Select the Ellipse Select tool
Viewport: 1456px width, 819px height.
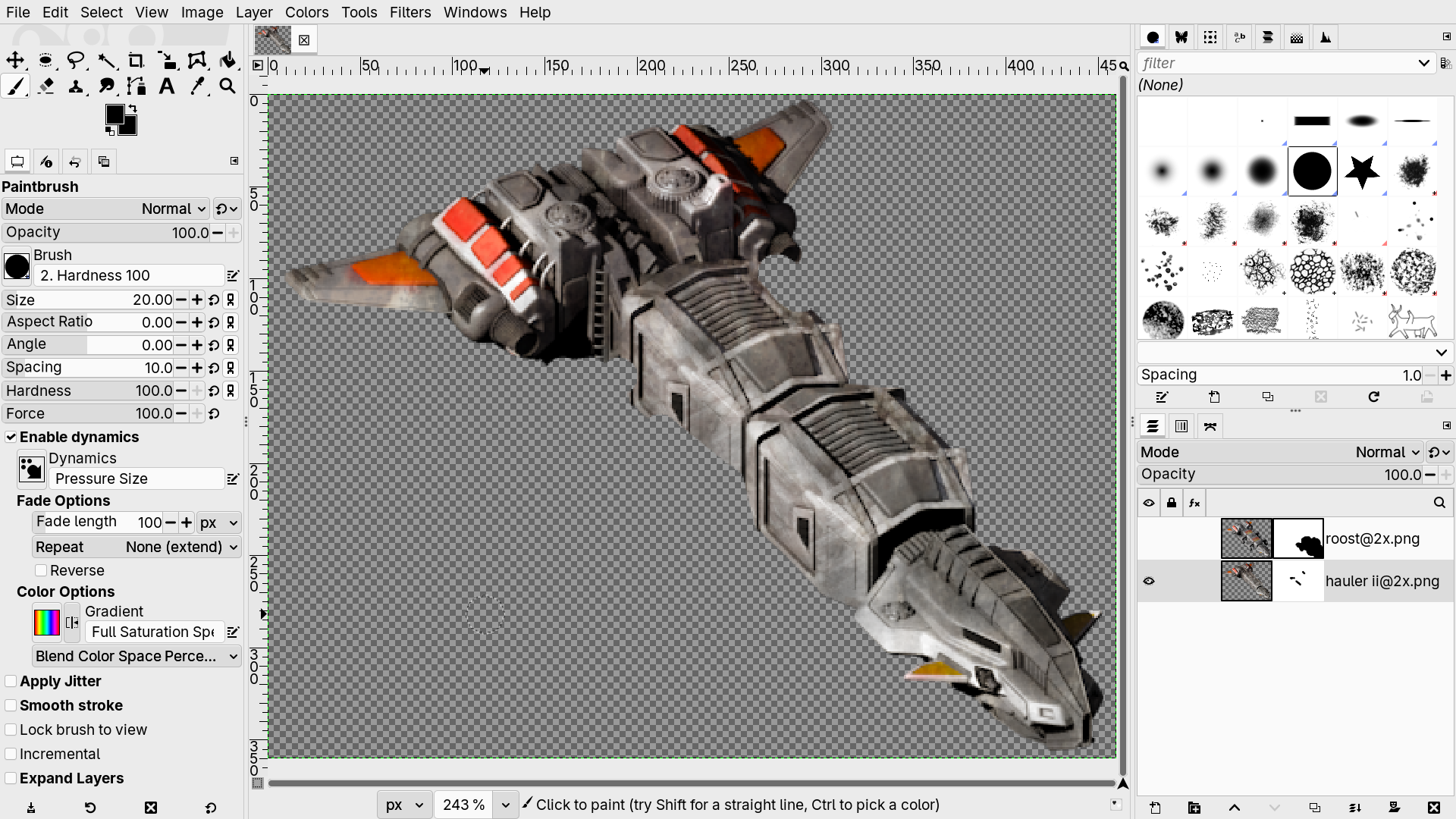point(45,61)
